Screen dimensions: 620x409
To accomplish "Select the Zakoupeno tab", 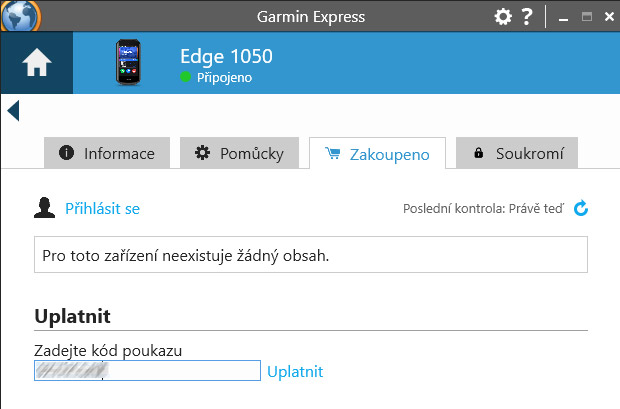I will [x=377, y=153].
